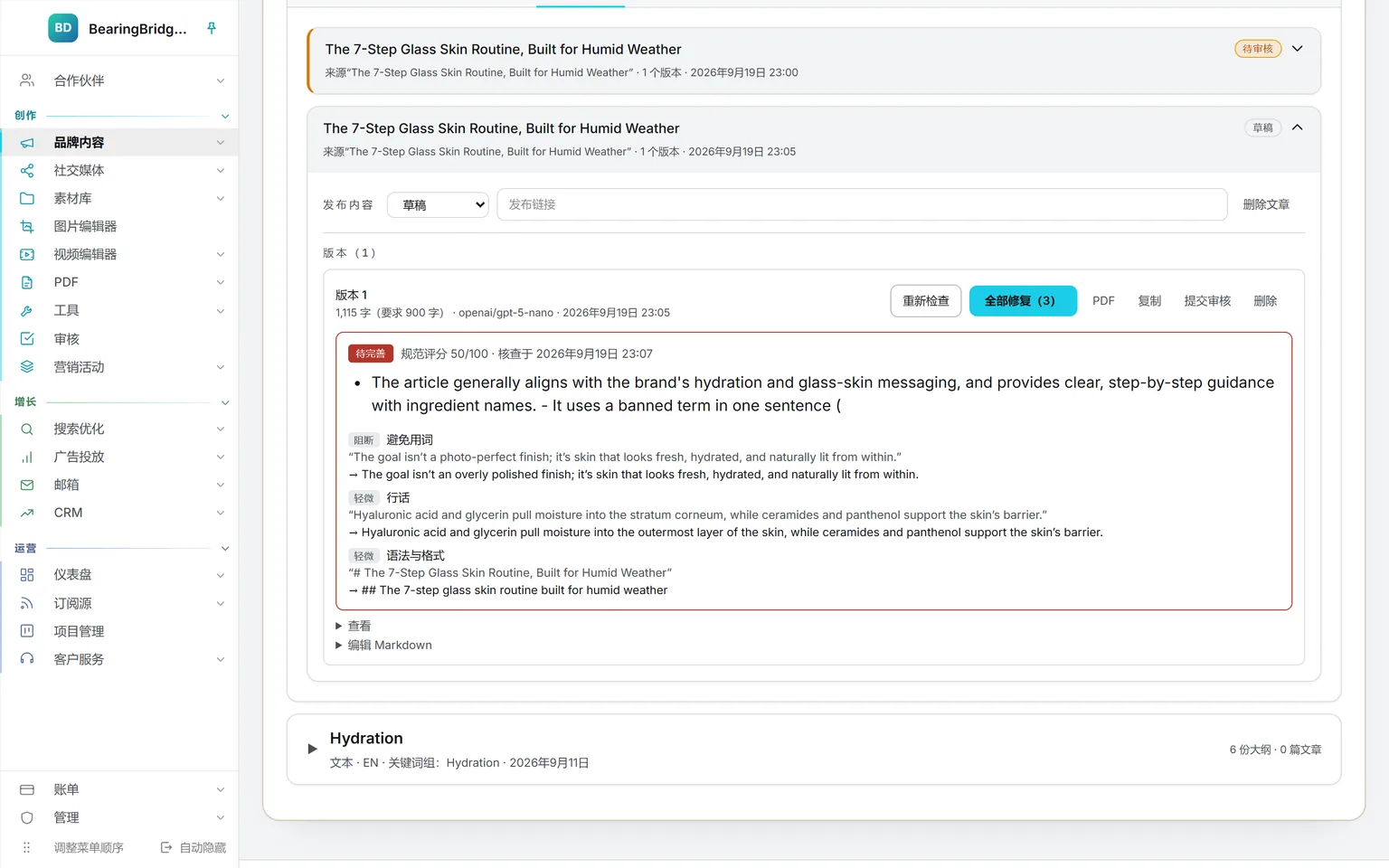Viewport: 1389px width, 868px height.
Task: Click the video icon for 视频编辑器
Action: tap(27, 254)
